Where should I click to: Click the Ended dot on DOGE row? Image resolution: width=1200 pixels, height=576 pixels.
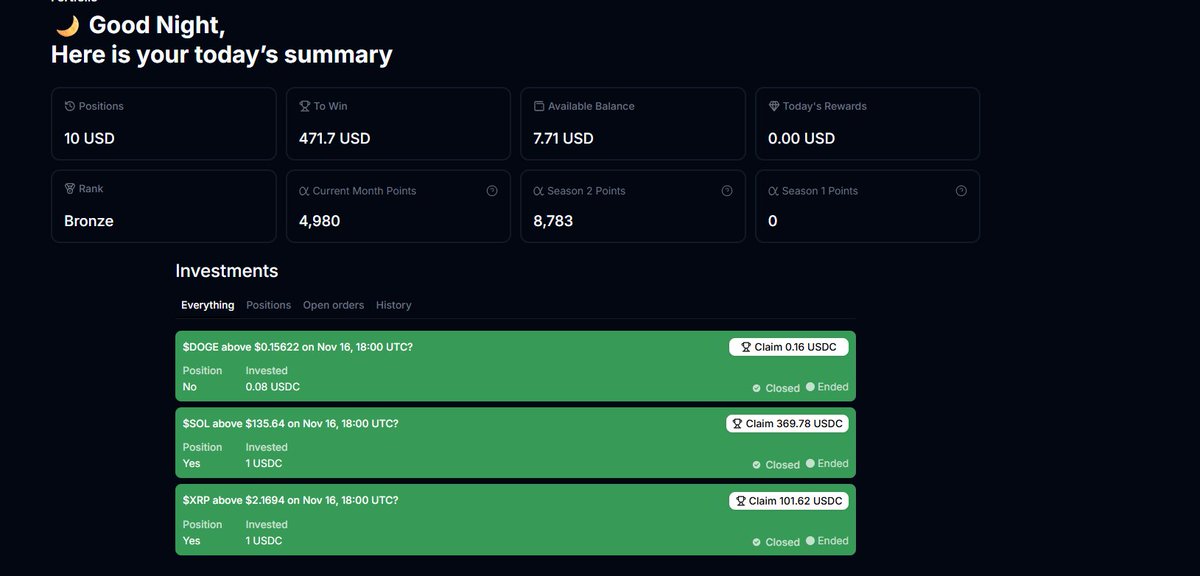coord(811,387)
